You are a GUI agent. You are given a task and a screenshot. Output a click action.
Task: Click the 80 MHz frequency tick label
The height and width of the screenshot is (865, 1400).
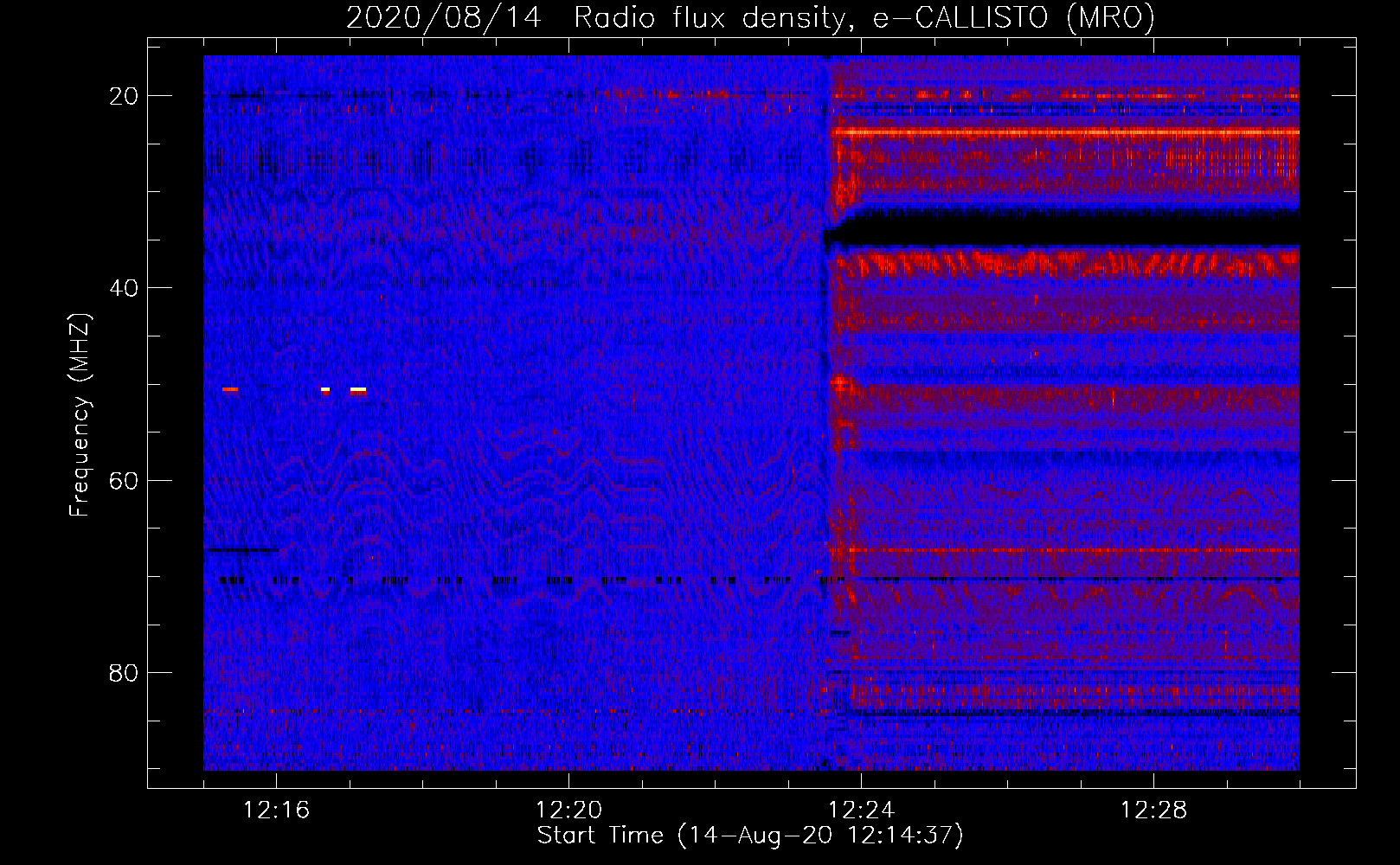point(124,672)
